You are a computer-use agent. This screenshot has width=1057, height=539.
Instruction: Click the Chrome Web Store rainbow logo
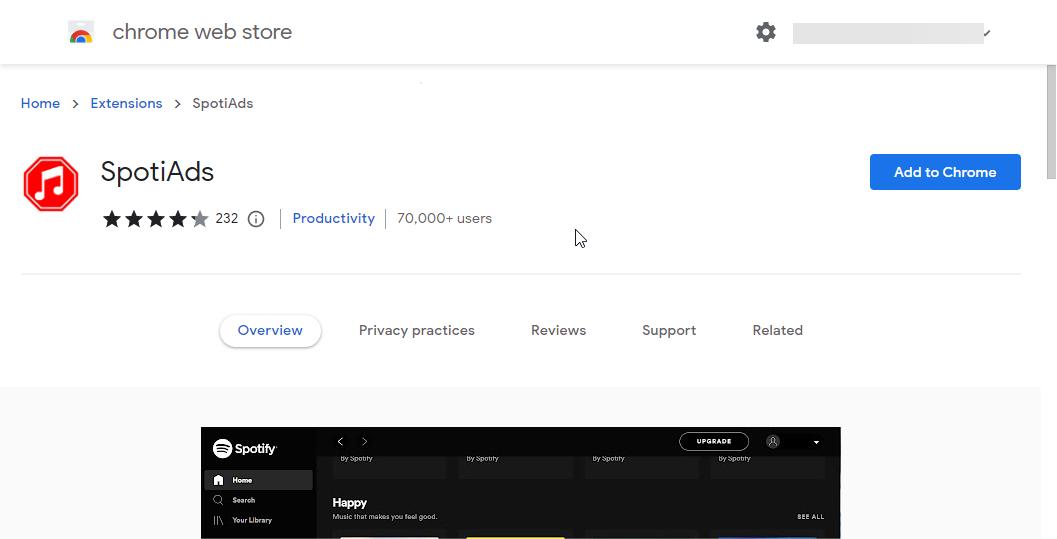[x=81, y=32]
